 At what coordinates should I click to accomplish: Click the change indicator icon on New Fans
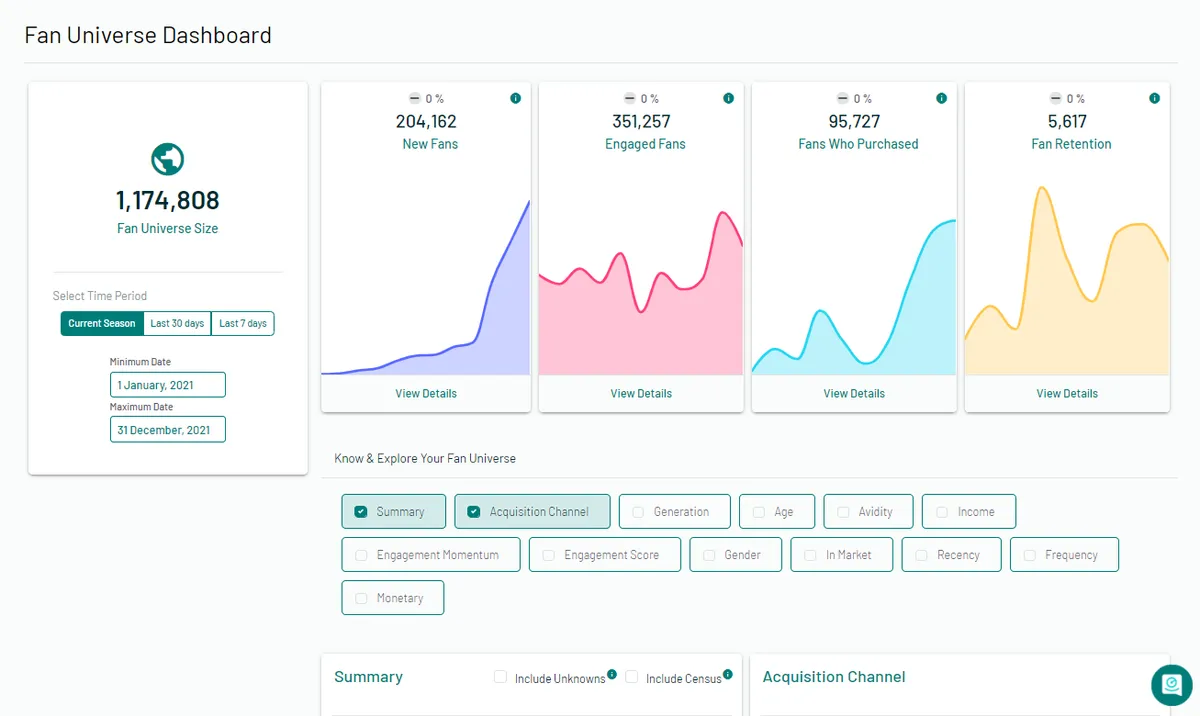415,98
